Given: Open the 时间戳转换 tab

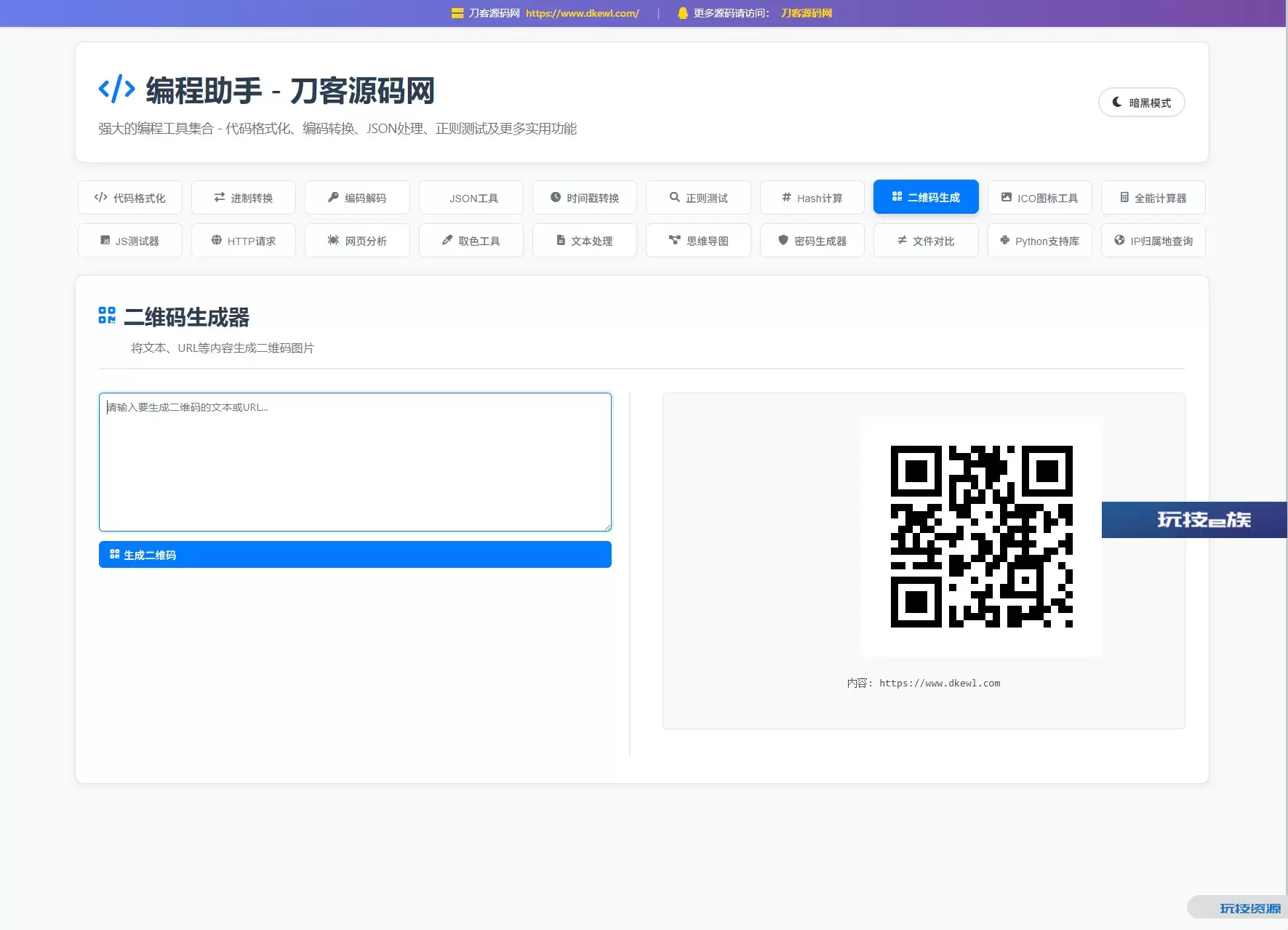Looking at the screenshot, I should [x=584, y=198].
